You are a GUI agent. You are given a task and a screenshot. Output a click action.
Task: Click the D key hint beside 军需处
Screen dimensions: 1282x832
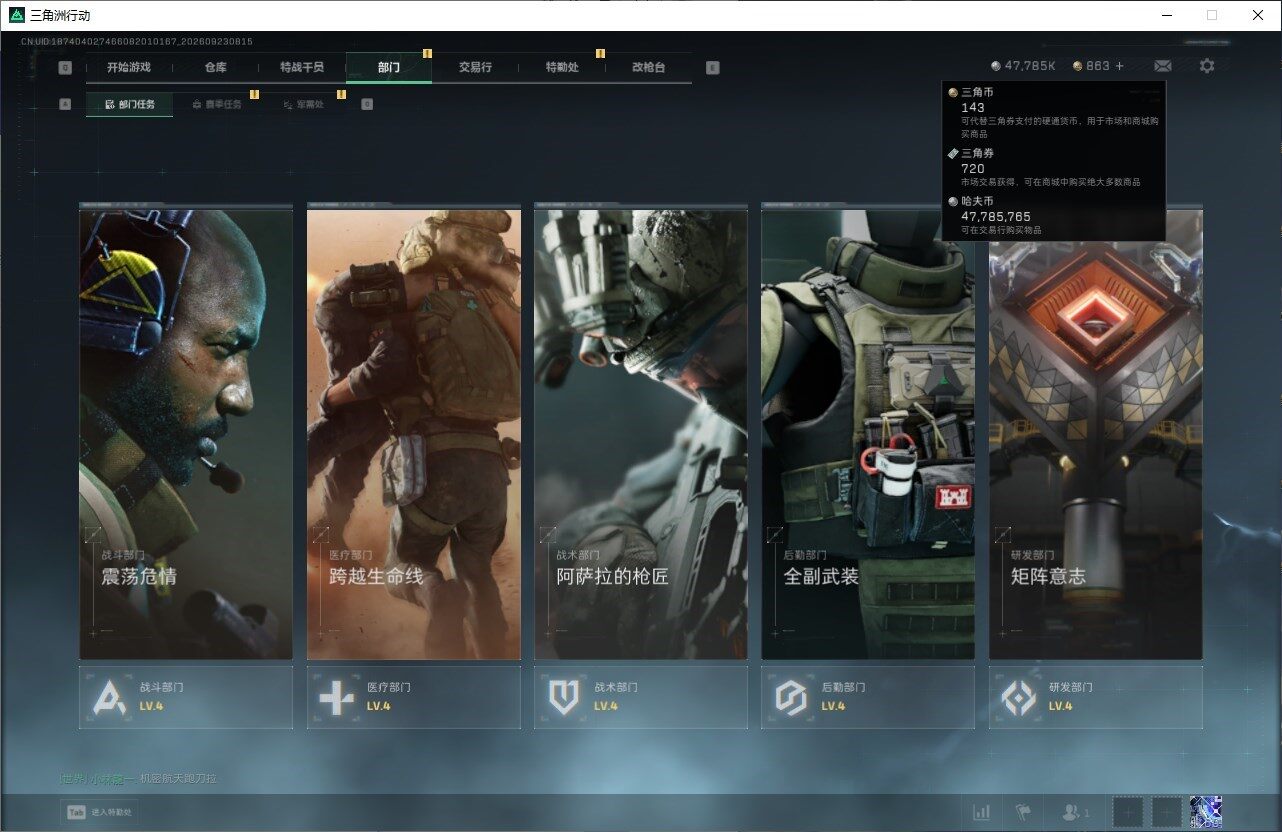pyautogui.click(x=367, y=104)
